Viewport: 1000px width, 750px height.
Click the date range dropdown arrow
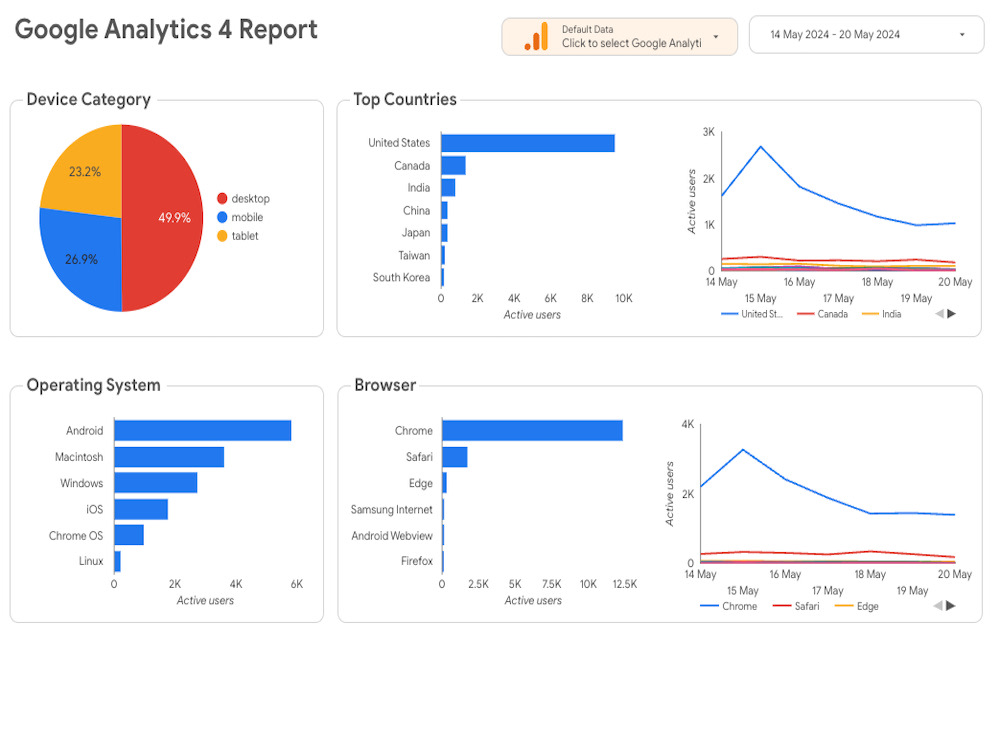[x=962, y=34]
